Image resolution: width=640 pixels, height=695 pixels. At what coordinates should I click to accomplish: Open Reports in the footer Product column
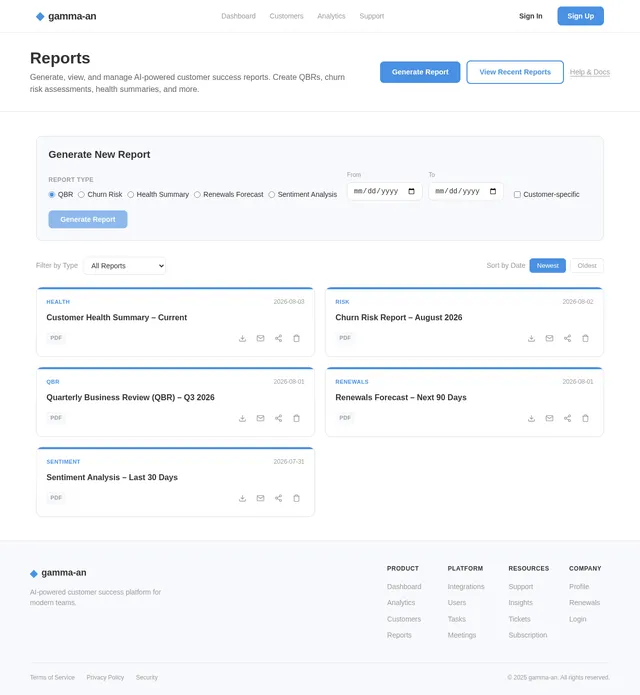399,635
